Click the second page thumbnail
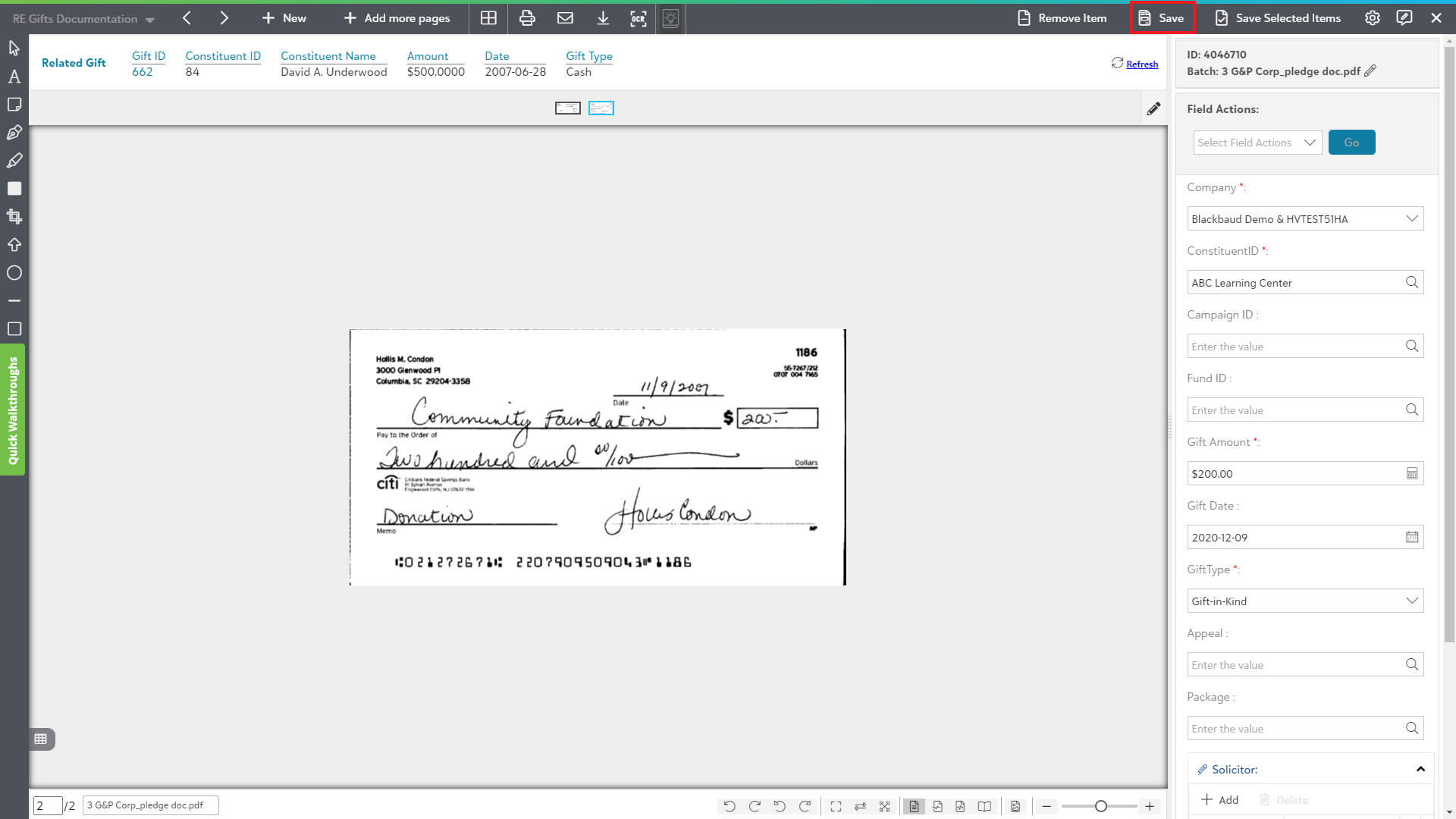The image size is (1456, 819). point(601,108)
